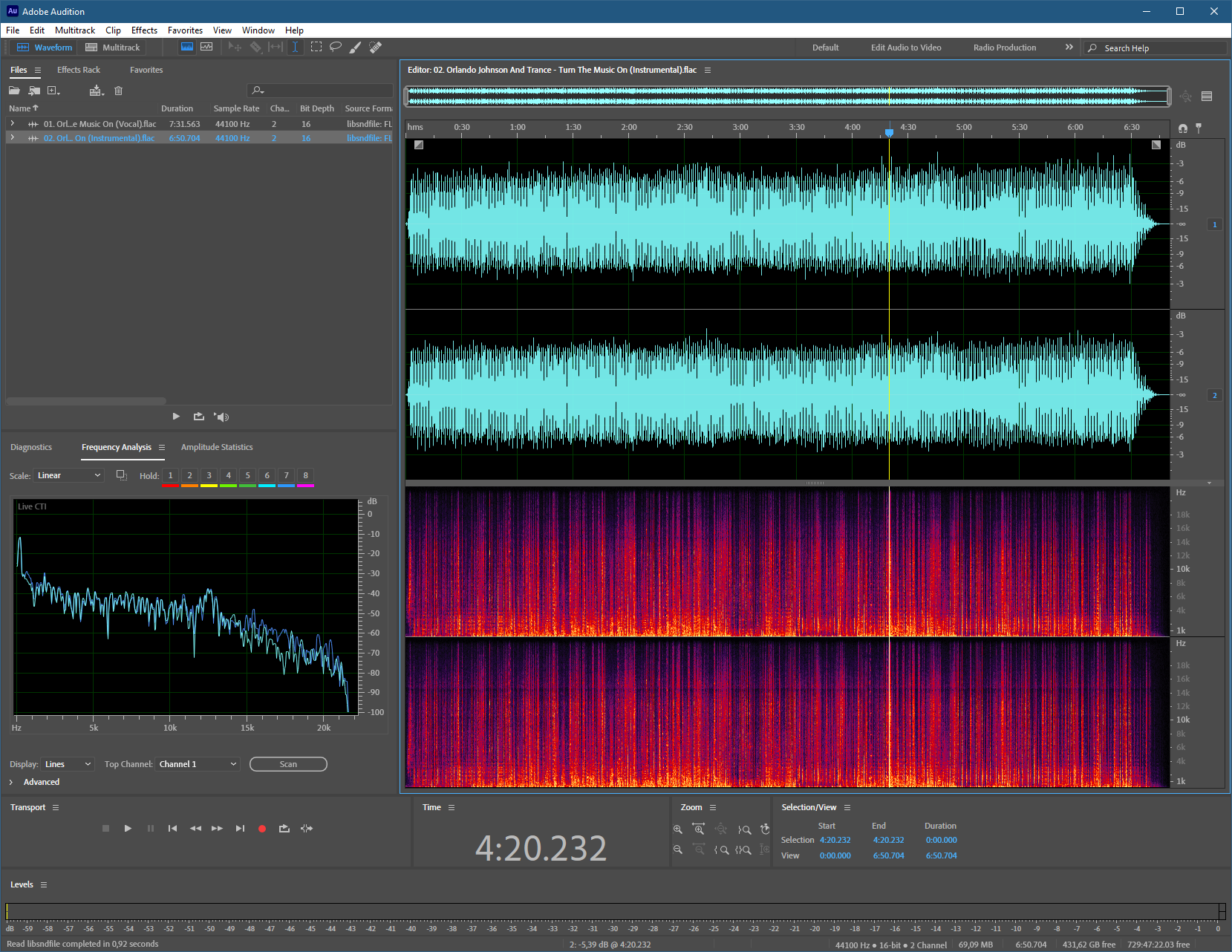Viewport: 1232px width, 952px height.
Task: Open the Diagnostics tab
Action: [x=31, y=447]
